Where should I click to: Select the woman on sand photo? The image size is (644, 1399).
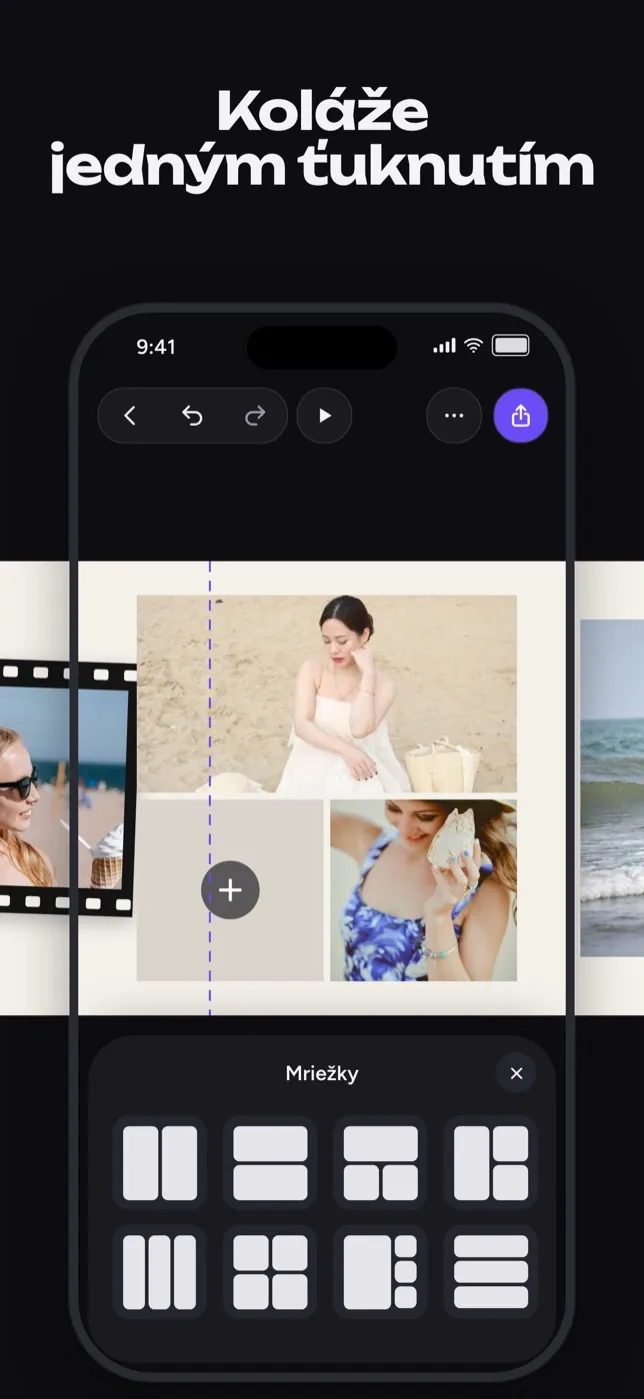click(327, 694)
